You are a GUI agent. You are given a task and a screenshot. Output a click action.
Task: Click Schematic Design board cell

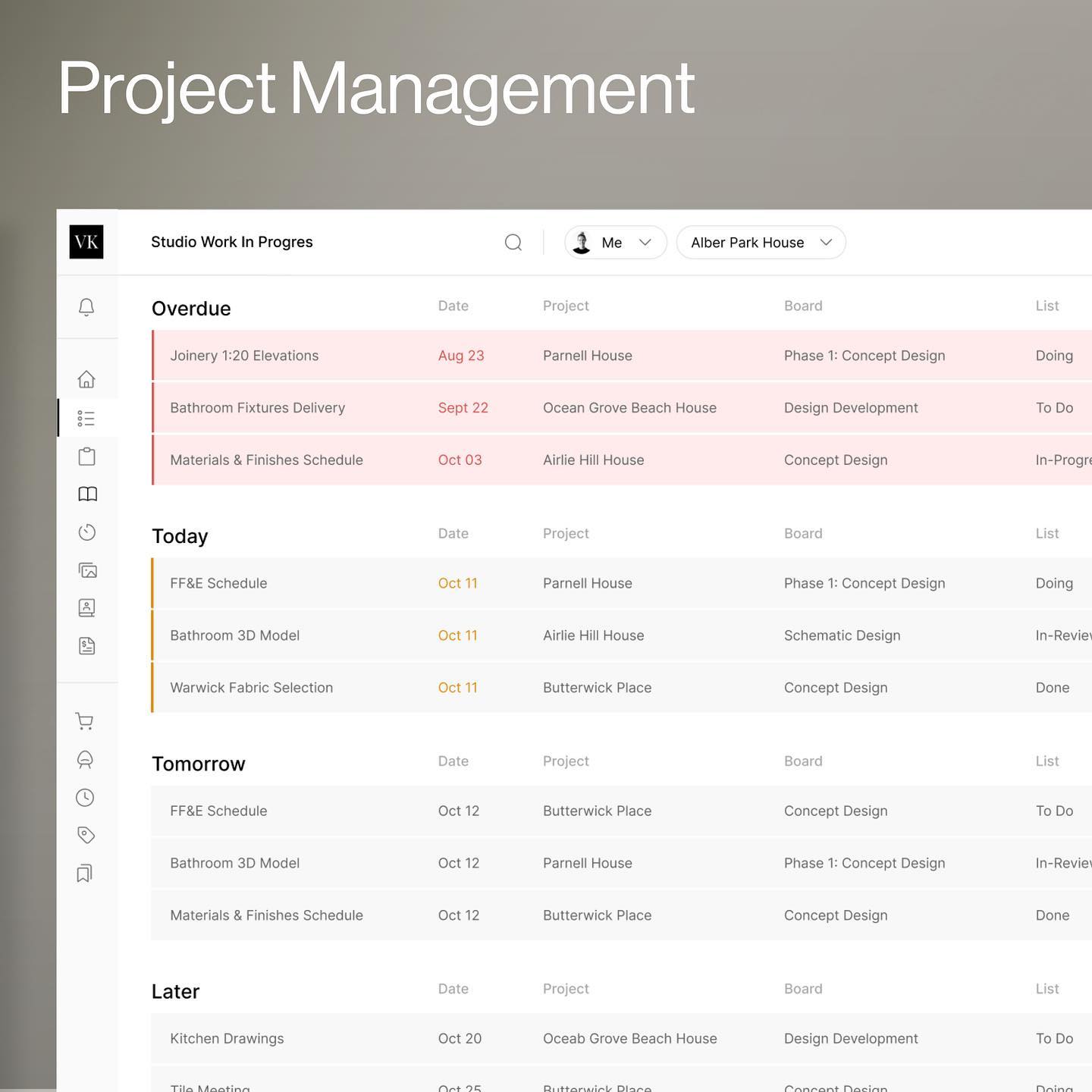tap(843, 635)
